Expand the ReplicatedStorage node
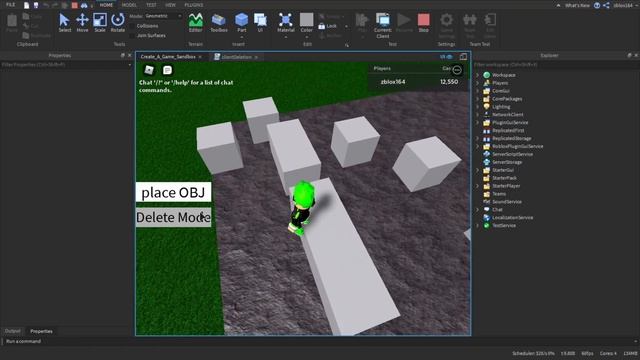Image resolution: width=640 pixels, height=360 pixels. (x=478, y=138)
